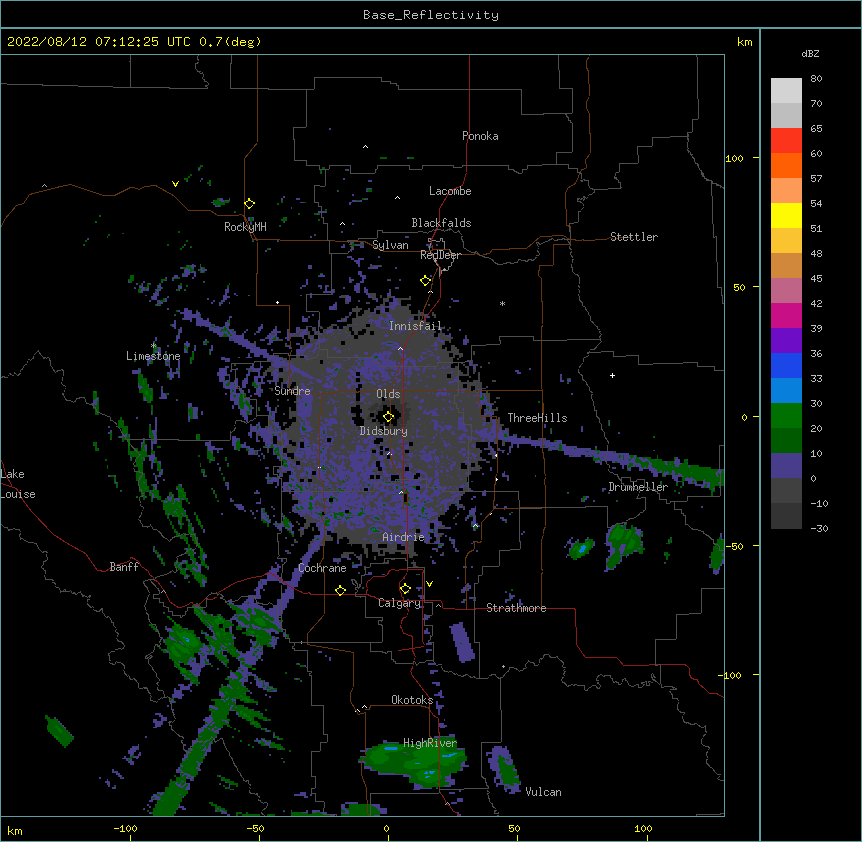Select the 42 dBZ magenta legend swatch
The image size is (862, 842).
[x=786, y=315]
